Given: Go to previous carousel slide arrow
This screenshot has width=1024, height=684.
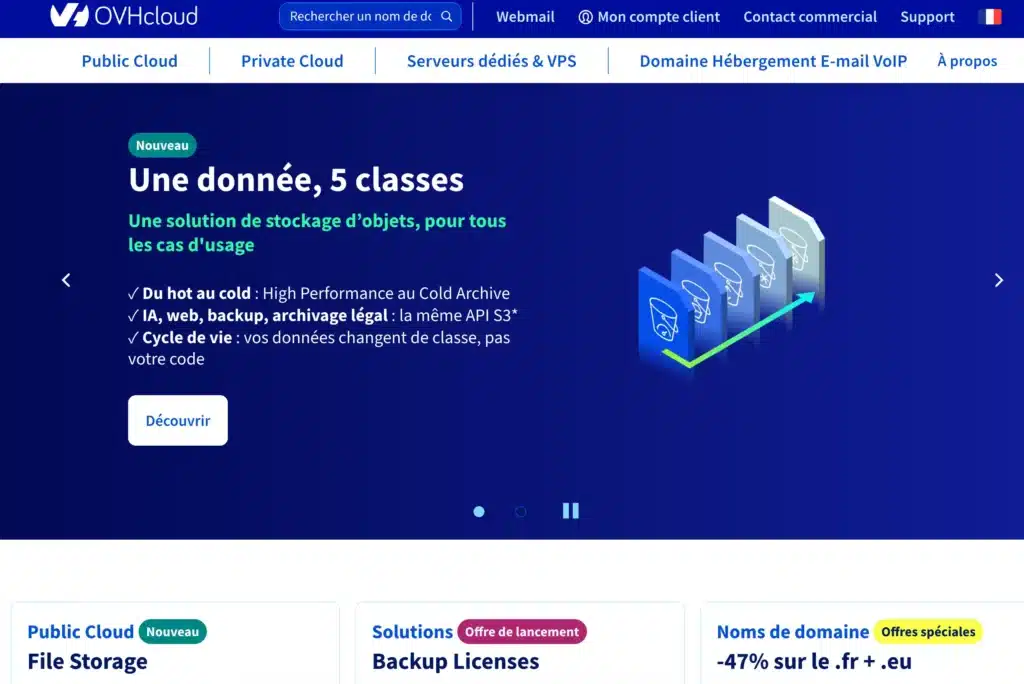Looking at the screenshot, I should 66,280.
